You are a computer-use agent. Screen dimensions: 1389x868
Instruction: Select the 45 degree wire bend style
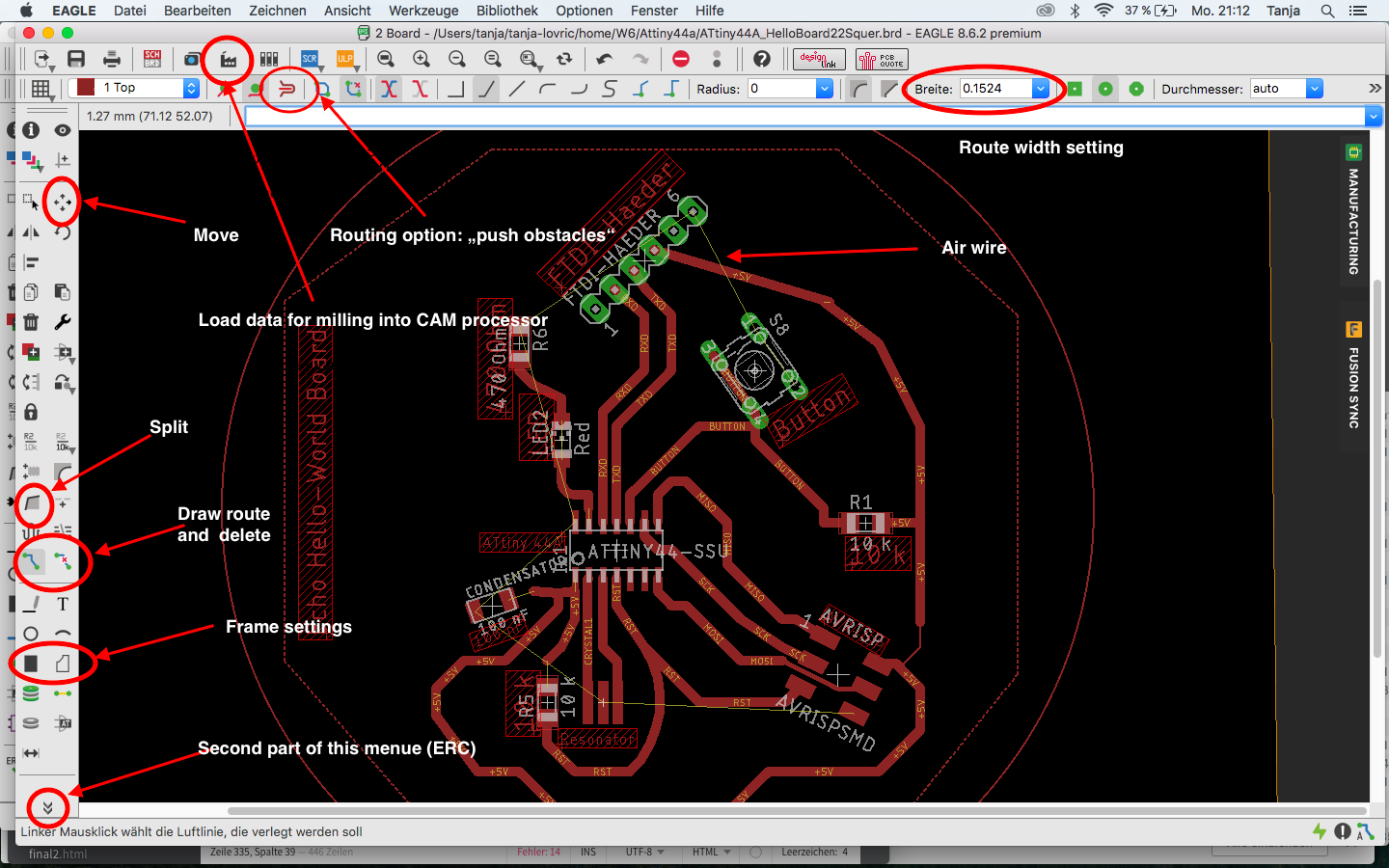pos(486,89)
